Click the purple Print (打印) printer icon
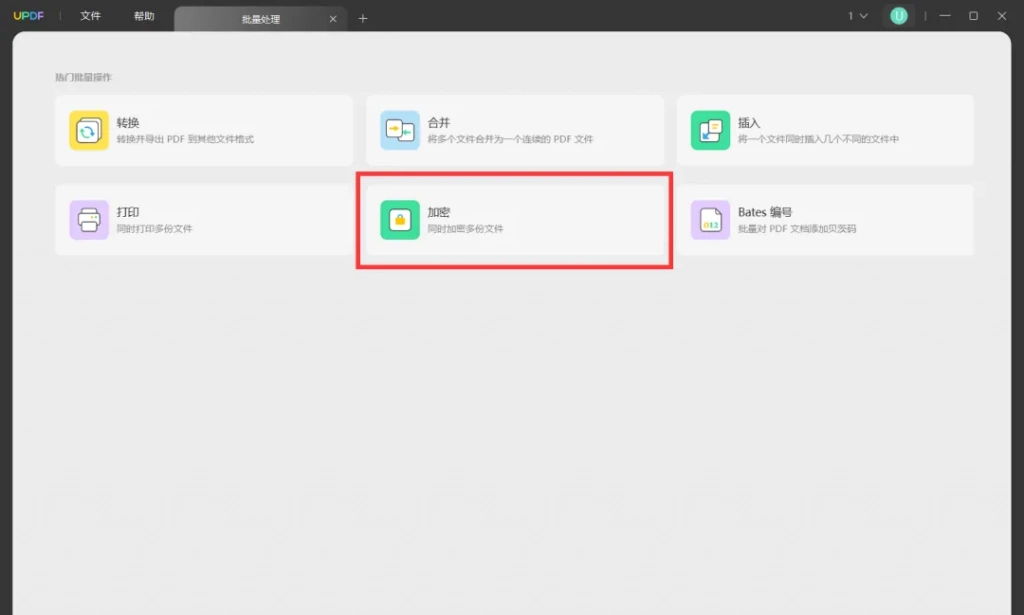The height and width of the screenshot is (615, 1024). [89, 220]
